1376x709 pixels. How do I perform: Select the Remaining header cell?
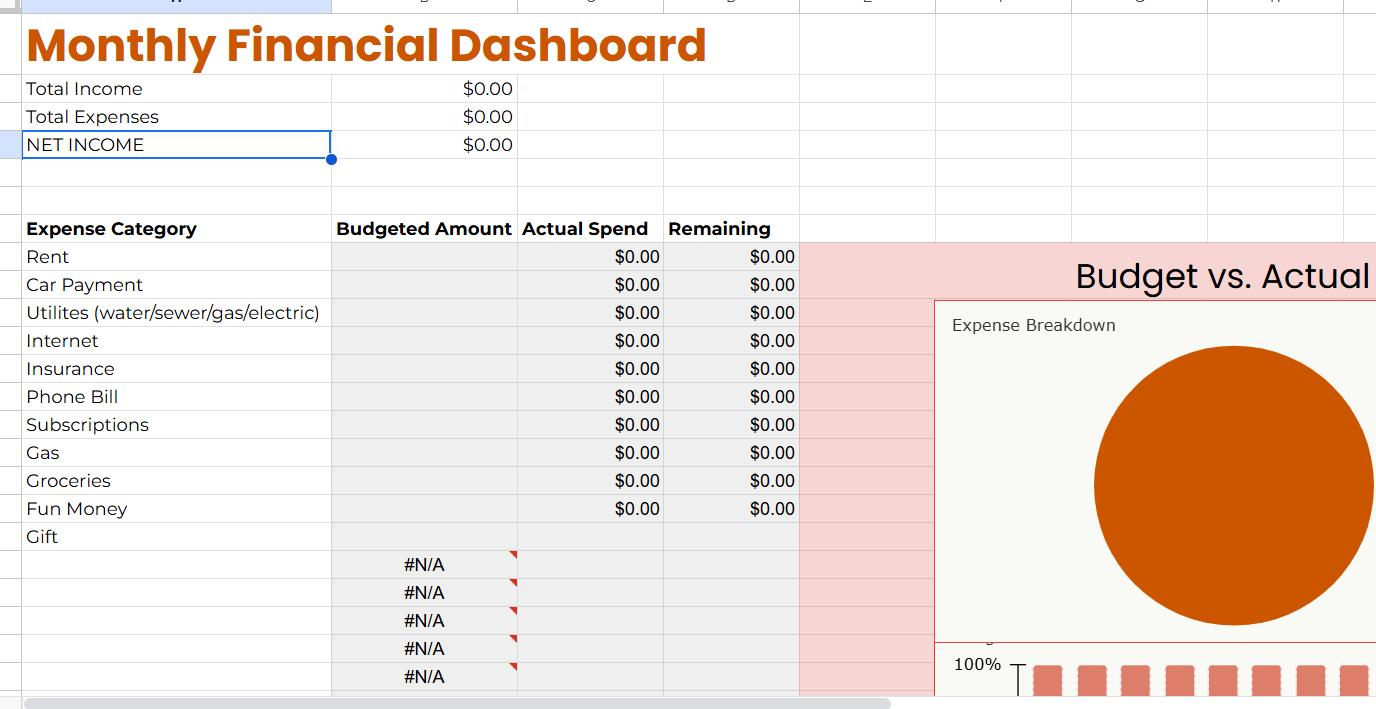(731, 229)
